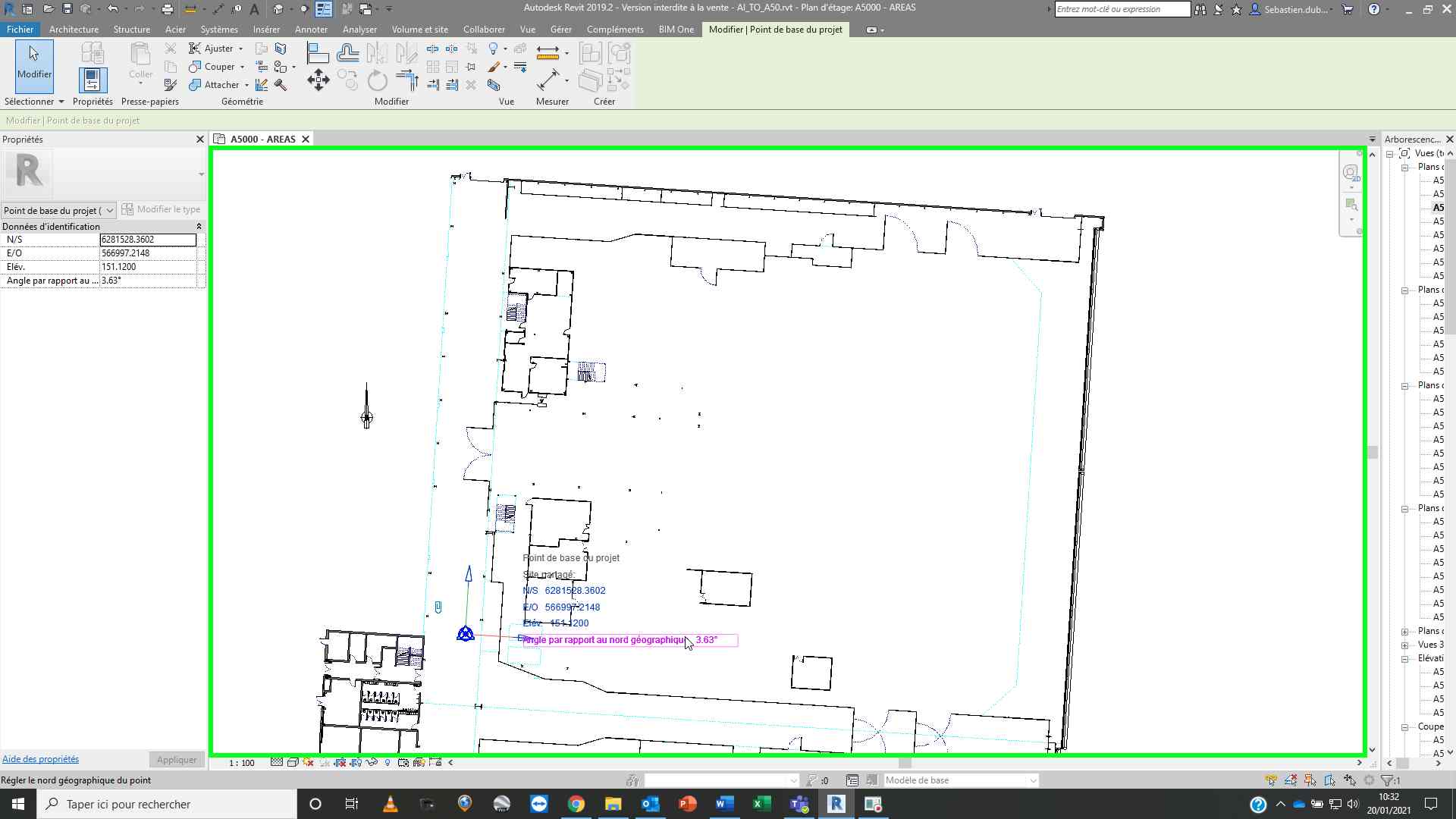Toggle the Close Hidden Windows / thin lines button
The height and width of the screenshot is (819, 1456).
click(x=324, y=9)
